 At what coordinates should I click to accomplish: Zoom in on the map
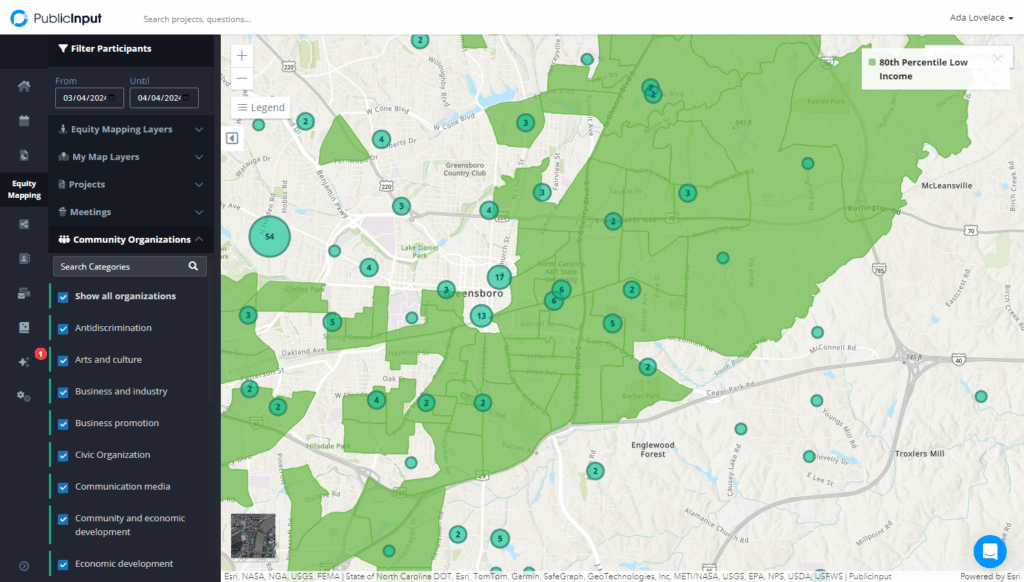click(x=243, y=56)
